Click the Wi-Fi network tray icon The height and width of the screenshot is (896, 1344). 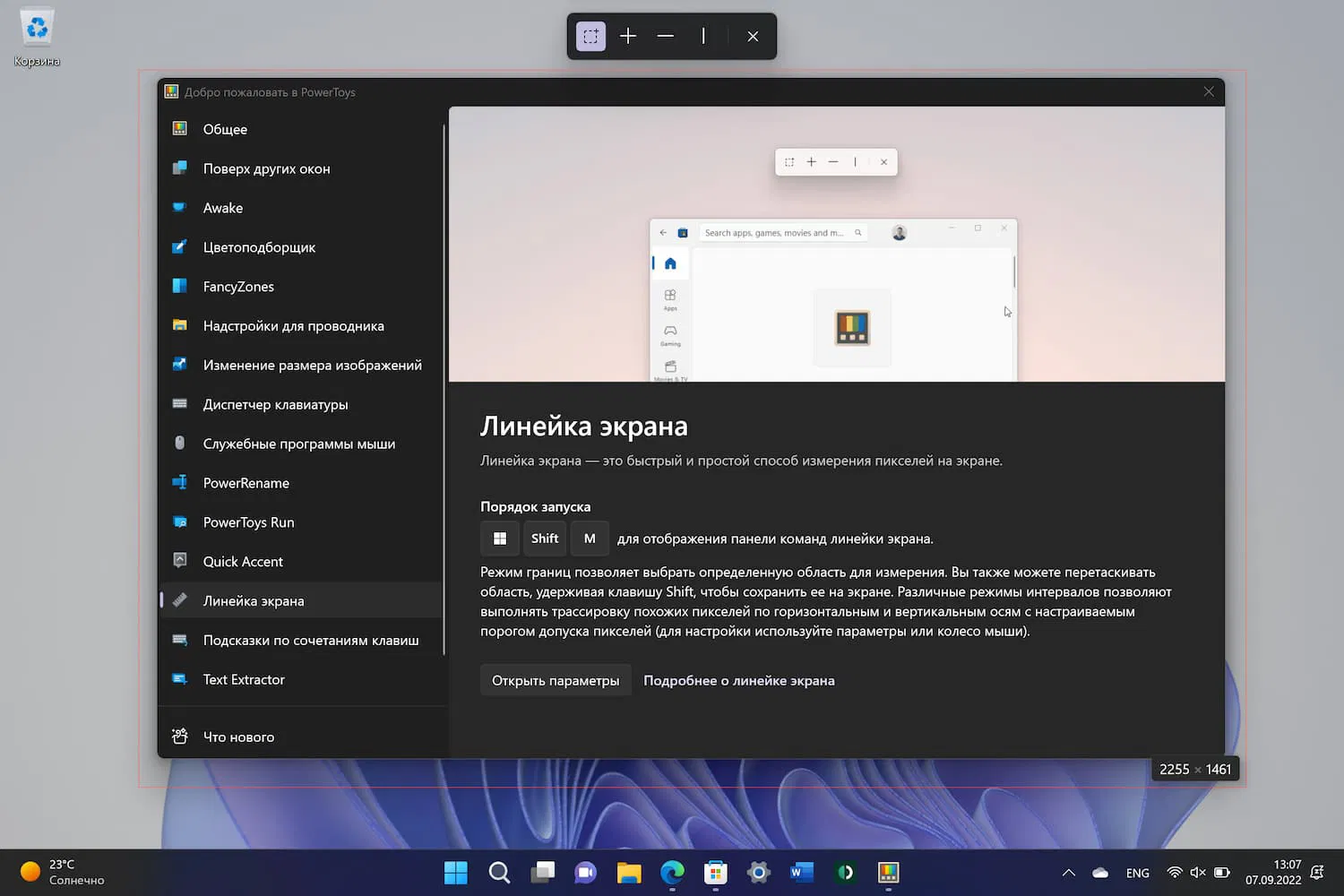pos(1175,873)
